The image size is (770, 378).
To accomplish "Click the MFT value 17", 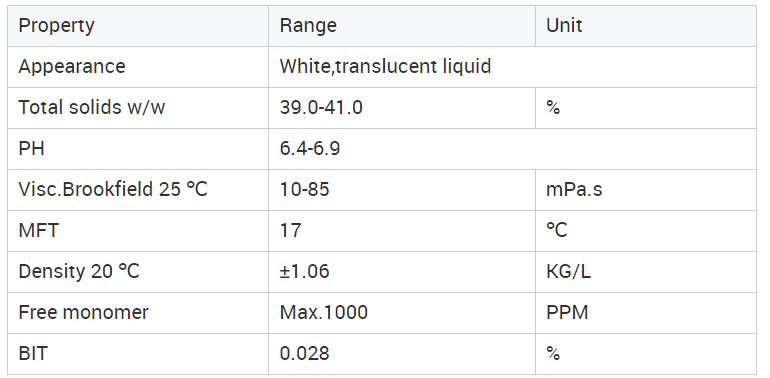I will (290, 231).
